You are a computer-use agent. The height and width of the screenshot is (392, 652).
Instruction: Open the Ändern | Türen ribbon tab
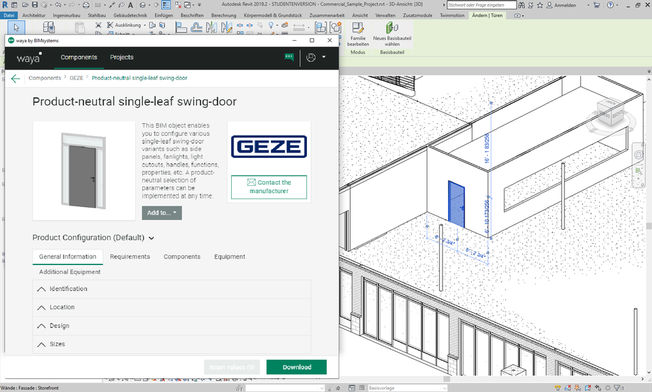[x=487, y=15]
